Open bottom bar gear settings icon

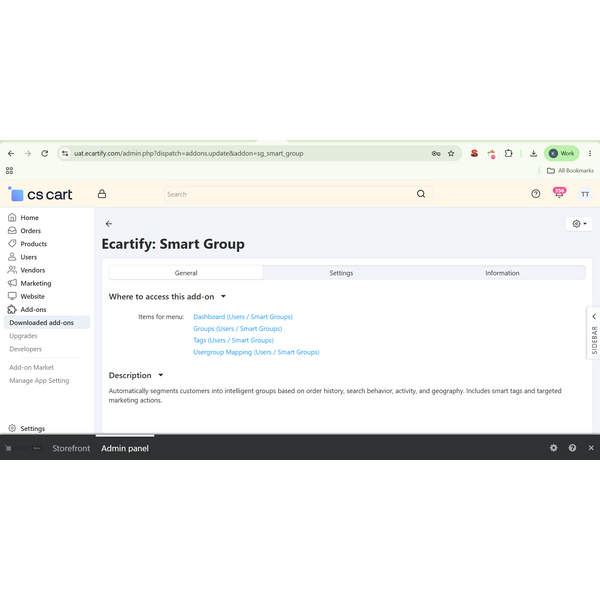coord(553,448)
